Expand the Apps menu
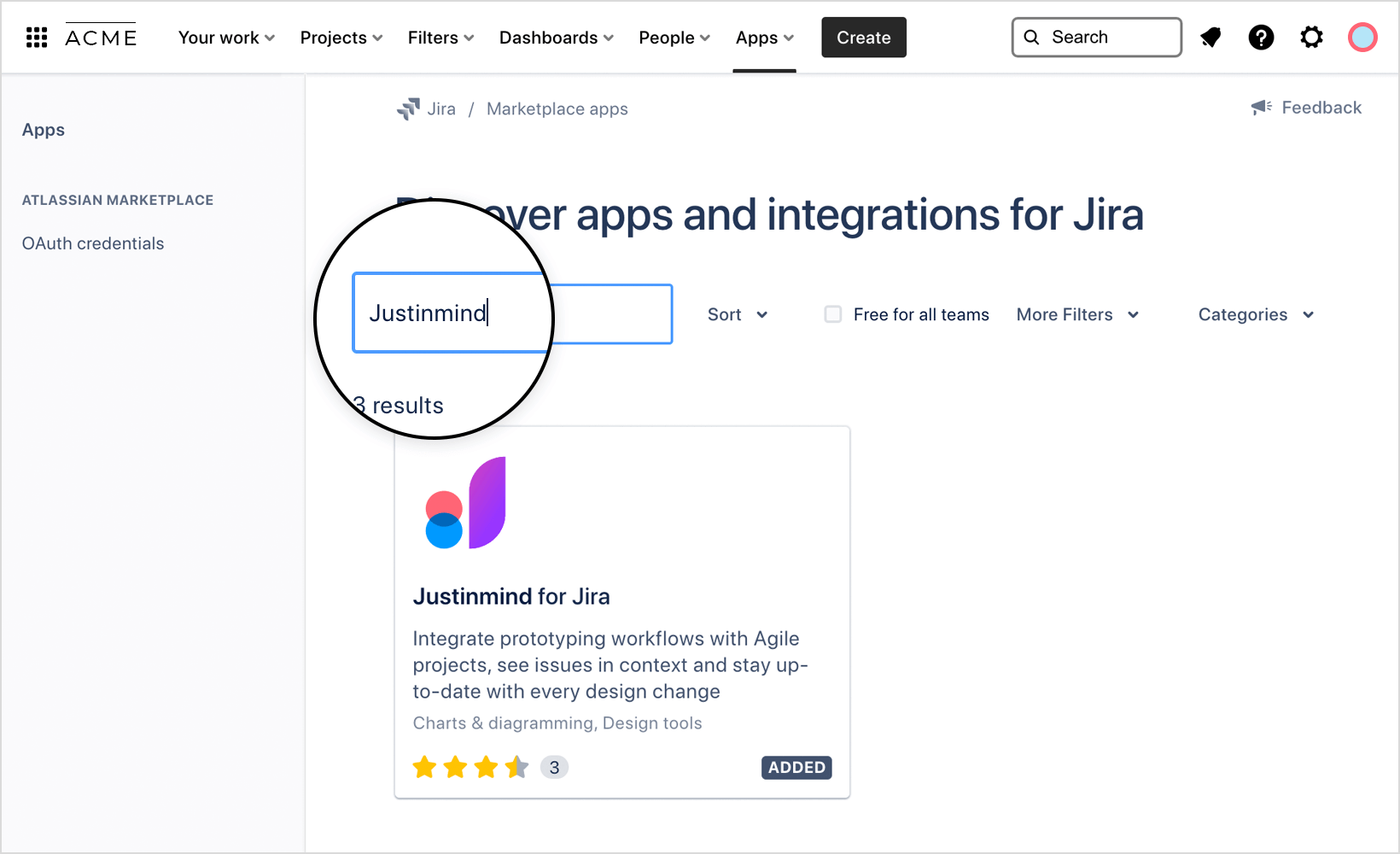The height and width of the screenshot is (854, 1400). (x=765, y=38)
